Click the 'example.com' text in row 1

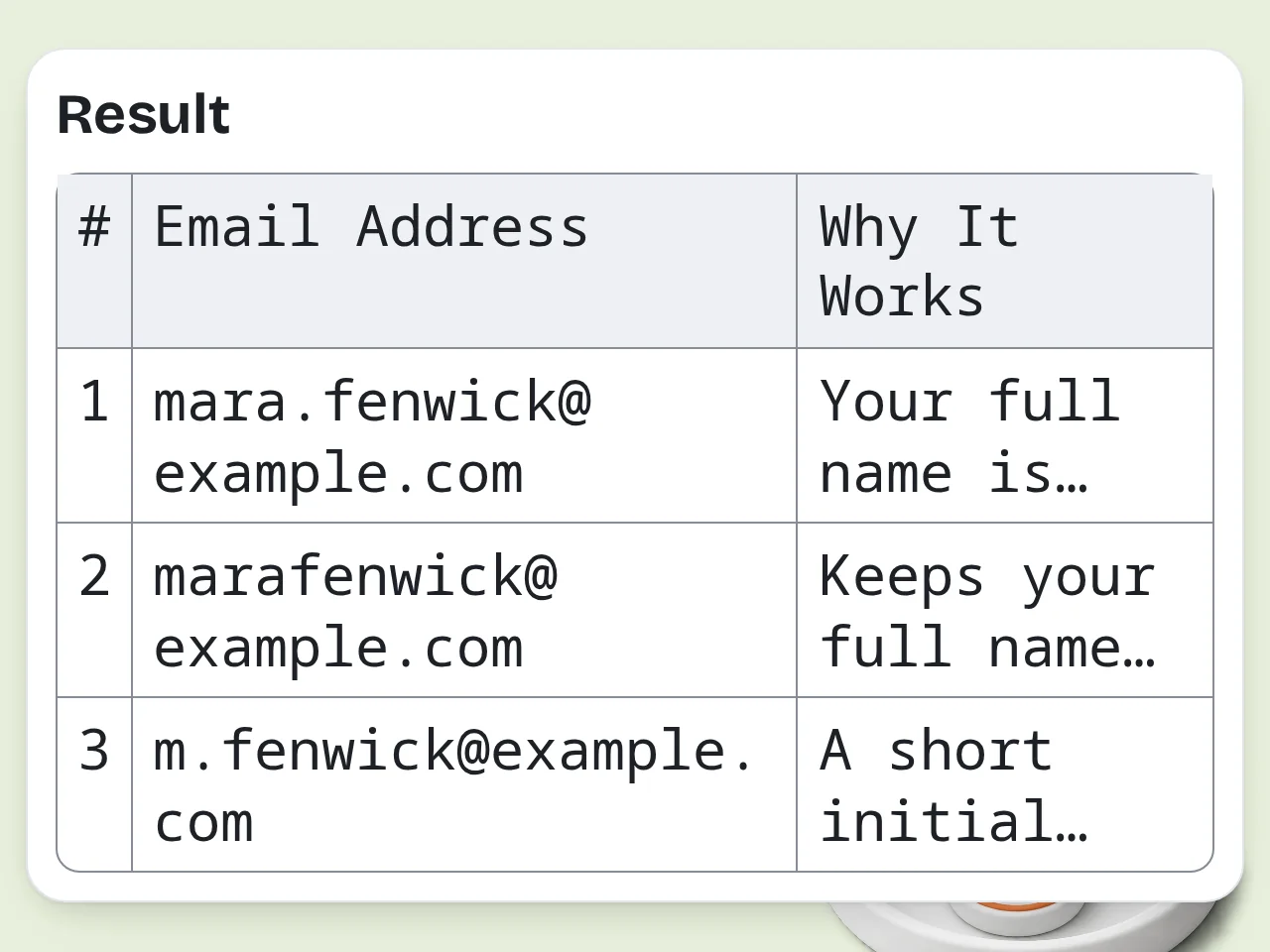click(338, 474)
